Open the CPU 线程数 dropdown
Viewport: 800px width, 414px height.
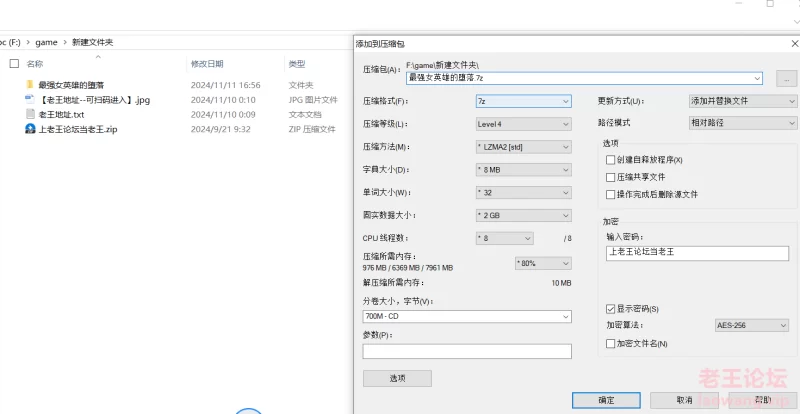point(505,238)
